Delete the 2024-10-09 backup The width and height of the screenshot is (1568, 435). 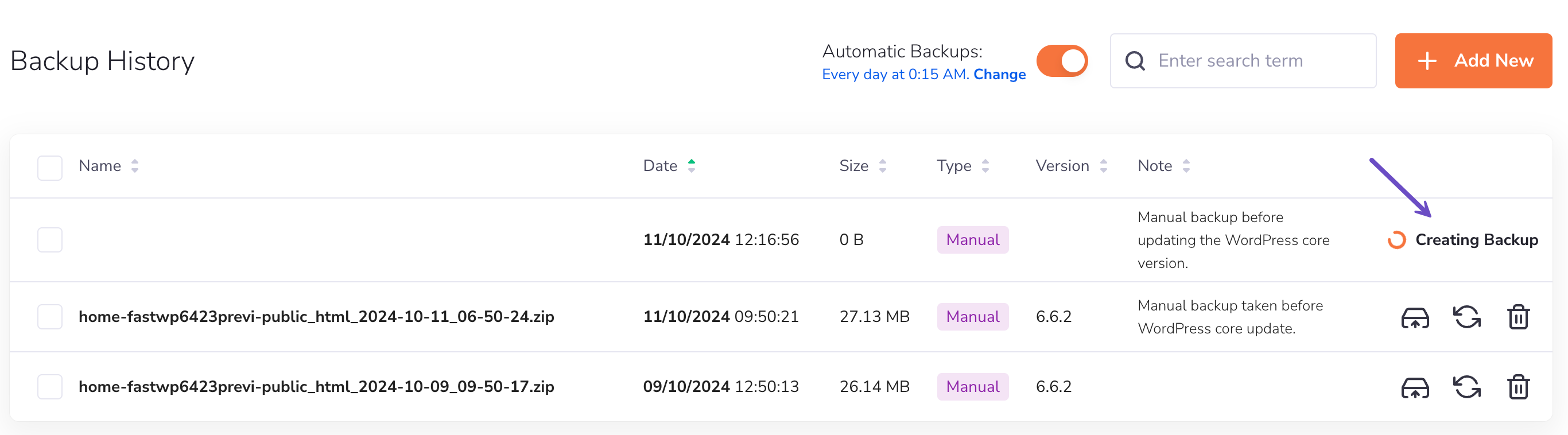click(1518, 387)
